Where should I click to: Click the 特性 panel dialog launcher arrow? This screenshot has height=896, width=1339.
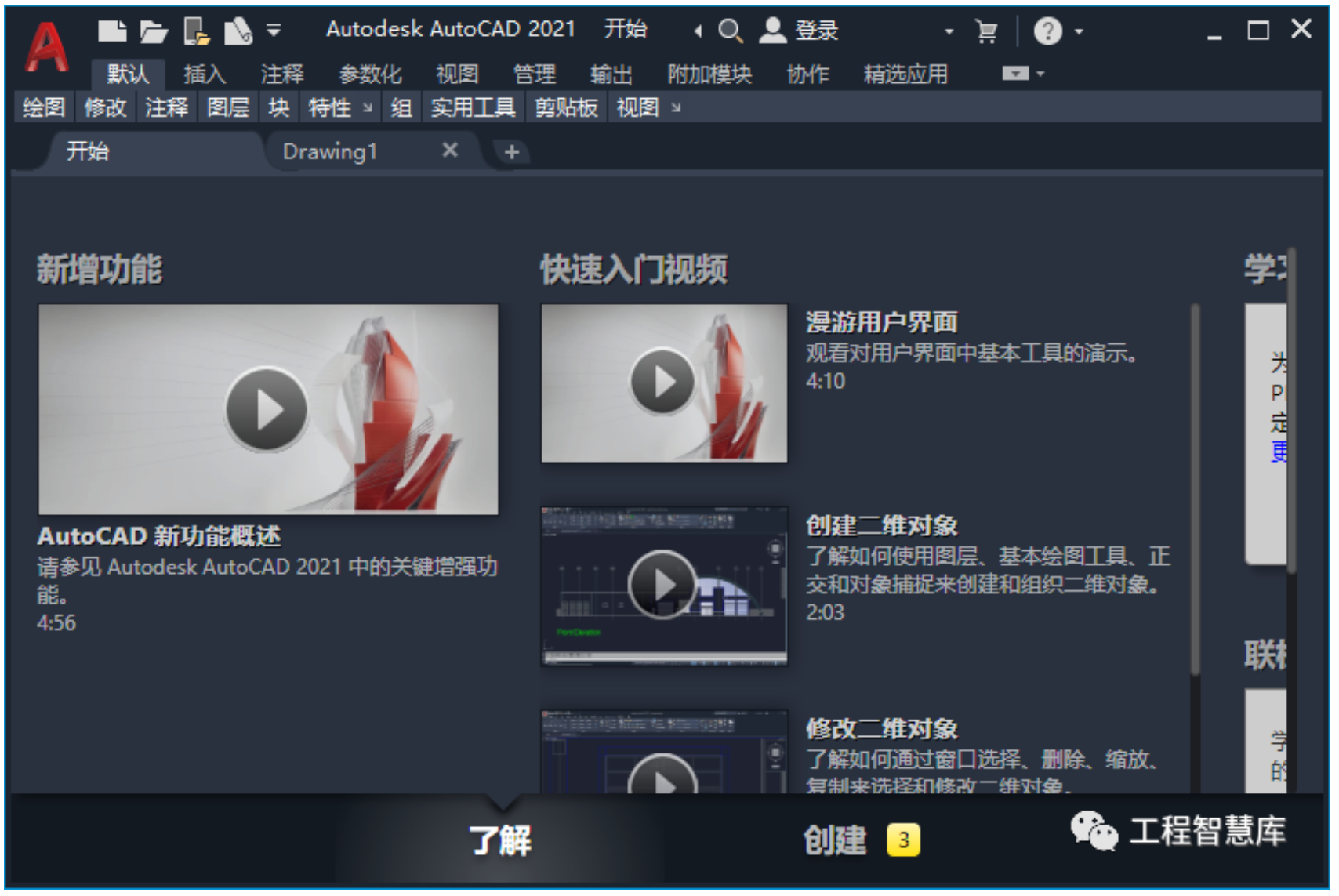pyautogui.click(x=367, y=108)
